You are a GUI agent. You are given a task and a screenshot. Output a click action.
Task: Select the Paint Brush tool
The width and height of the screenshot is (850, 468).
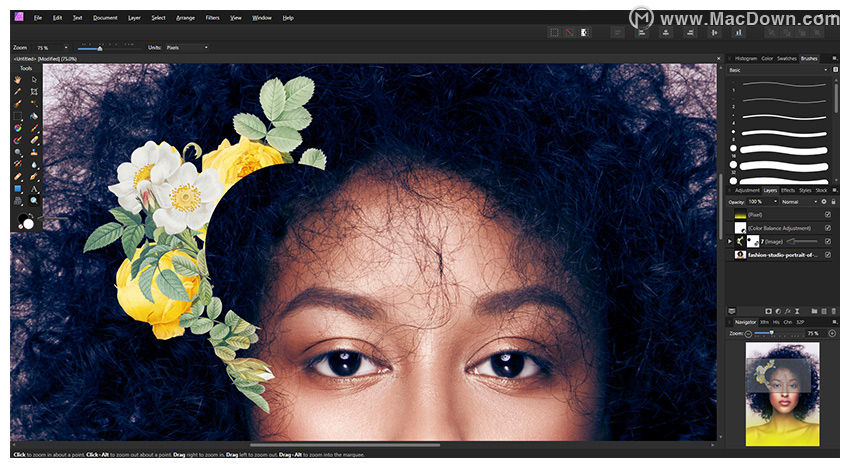tap(34, 128)
